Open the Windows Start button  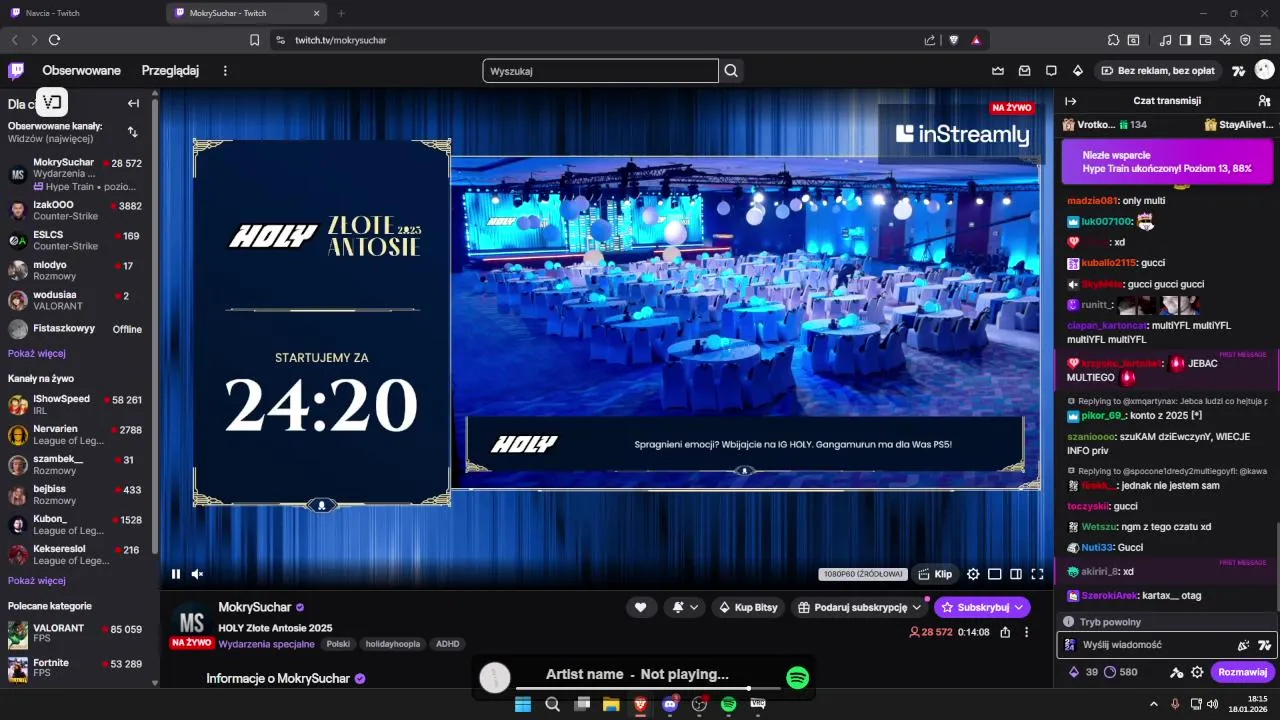click(x=522, y=705)
